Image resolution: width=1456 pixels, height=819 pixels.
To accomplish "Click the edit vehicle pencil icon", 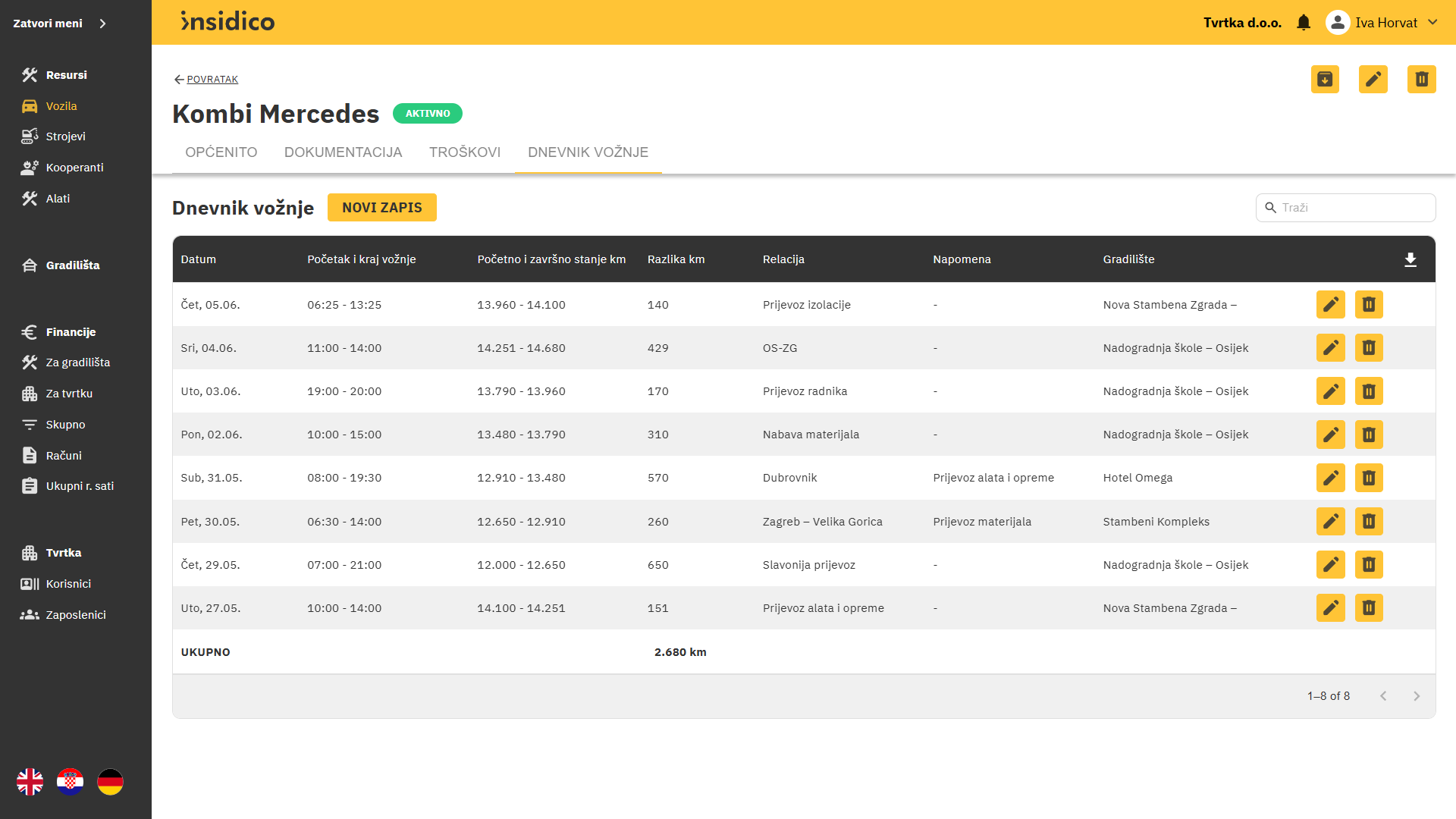I will 1373,79.
